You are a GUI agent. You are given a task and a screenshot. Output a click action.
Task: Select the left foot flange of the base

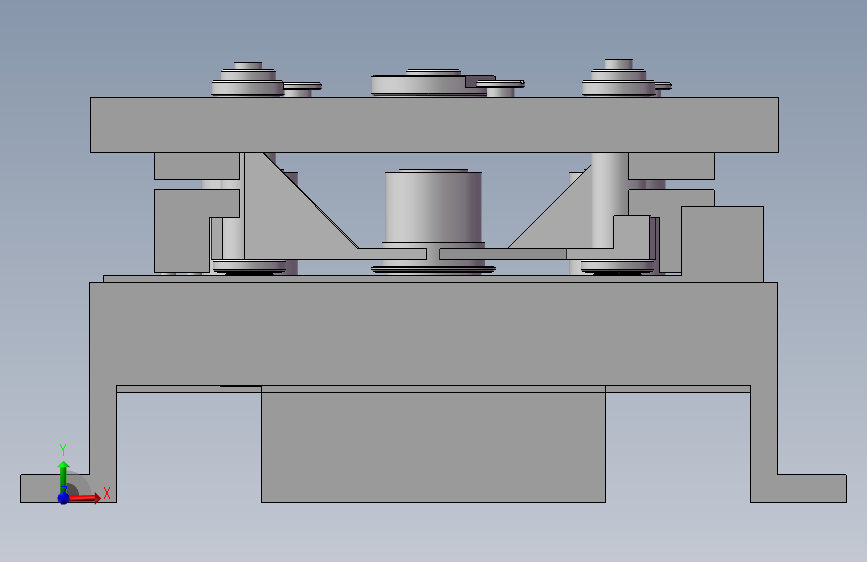pos(54,488)
